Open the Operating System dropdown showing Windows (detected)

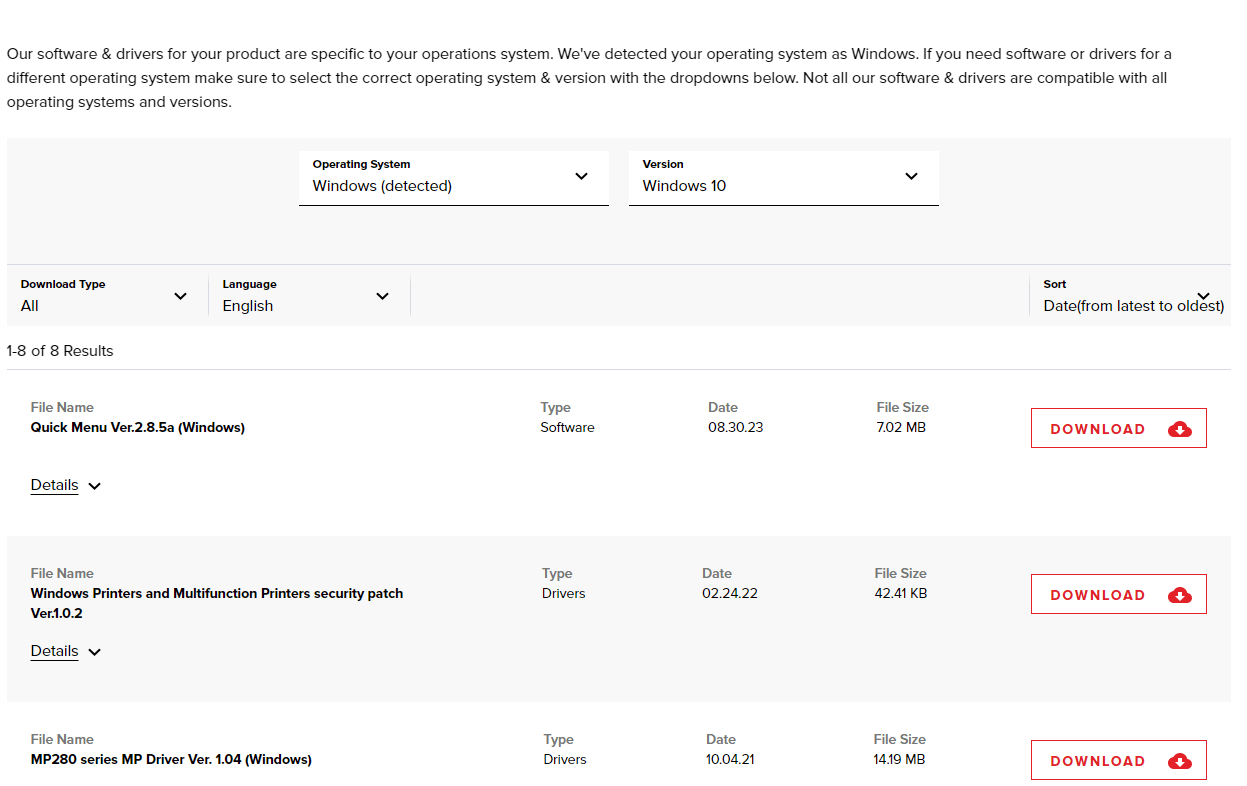click(453, 178)
